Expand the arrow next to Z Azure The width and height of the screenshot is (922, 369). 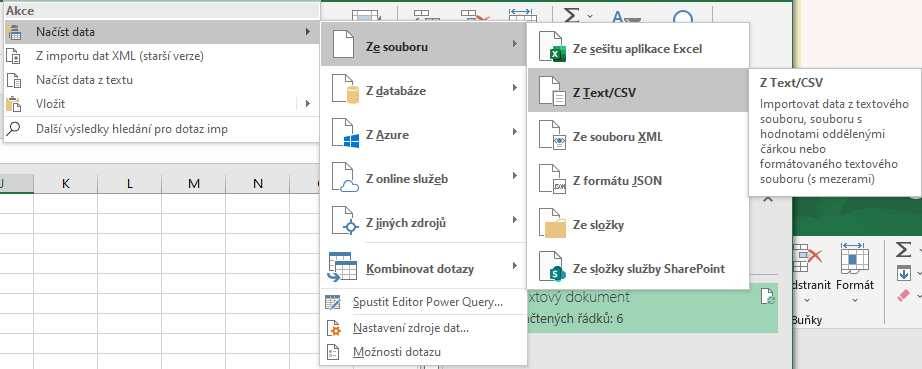click(515, 132)
